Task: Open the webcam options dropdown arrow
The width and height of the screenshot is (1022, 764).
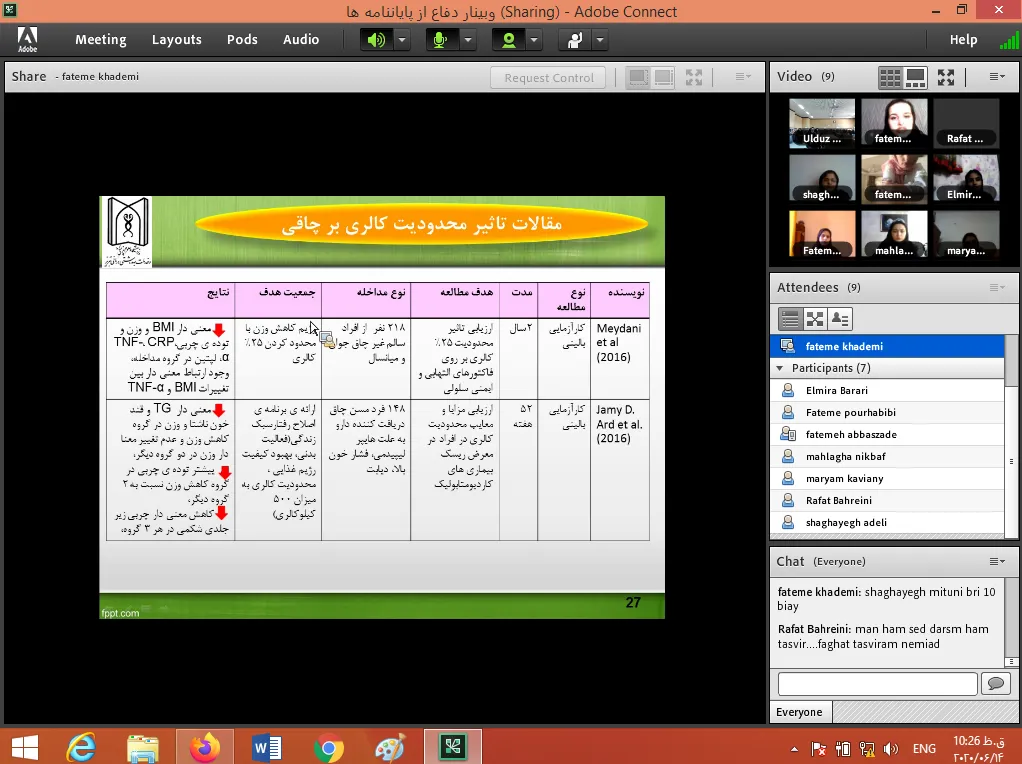Action: click(534, 40)
